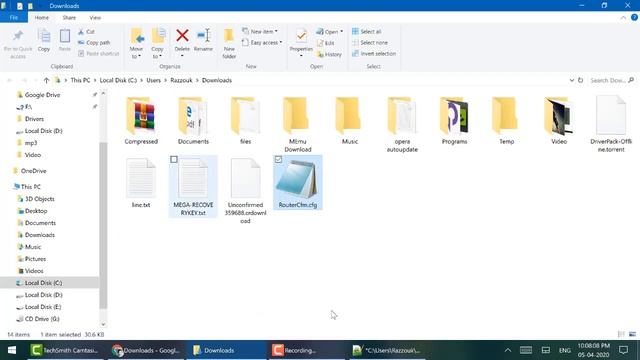Viewport: 640px width, 360px height.
Task: Open the File menu tab
Action: coord(14,18)
